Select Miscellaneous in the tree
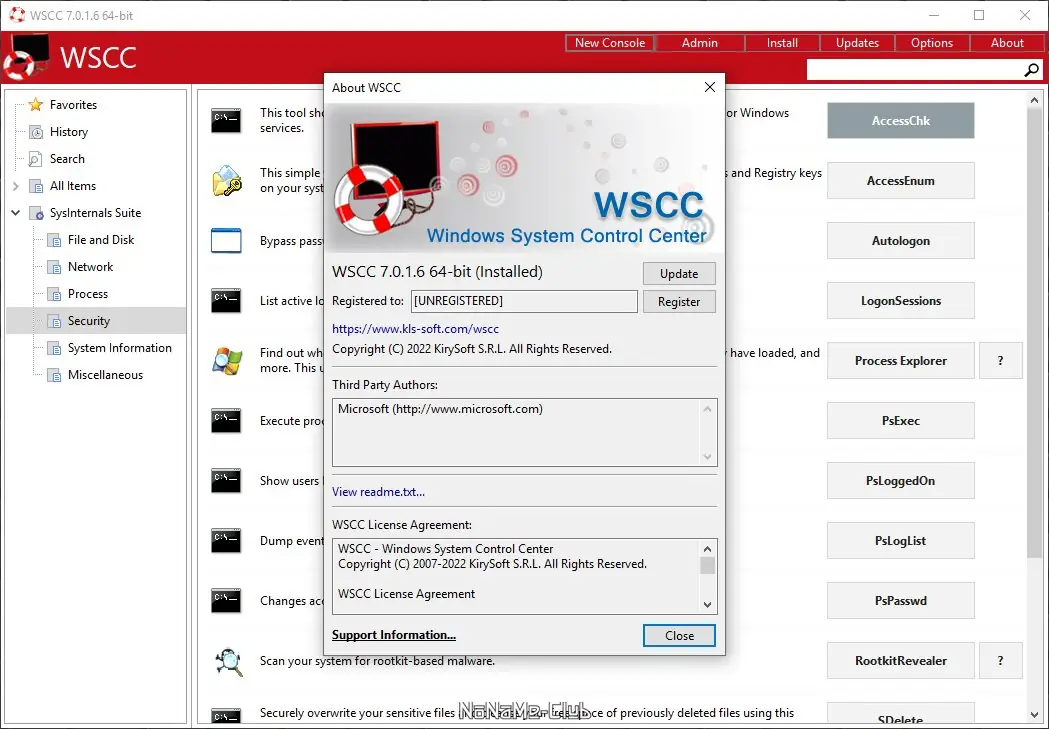The height and width of the screenshot is (729, 1049). point(105,375)
